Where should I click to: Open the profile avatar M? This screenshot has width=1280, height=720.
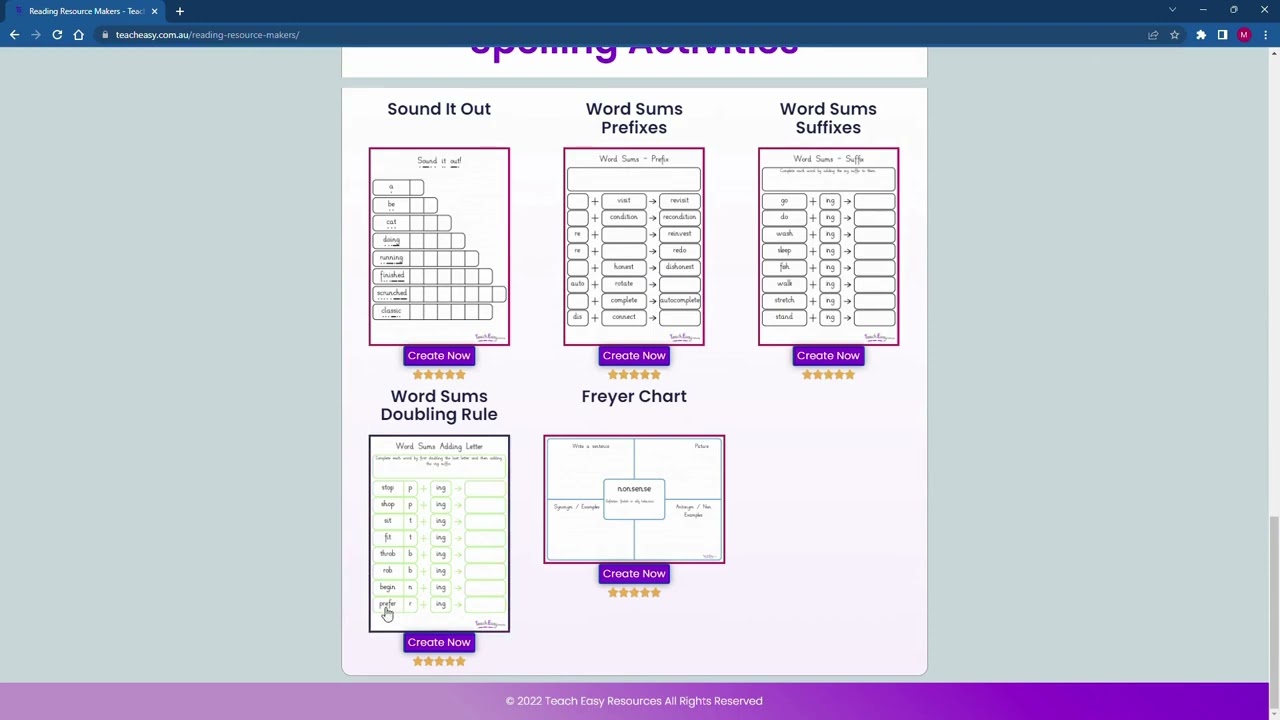tap(1244, 35)
